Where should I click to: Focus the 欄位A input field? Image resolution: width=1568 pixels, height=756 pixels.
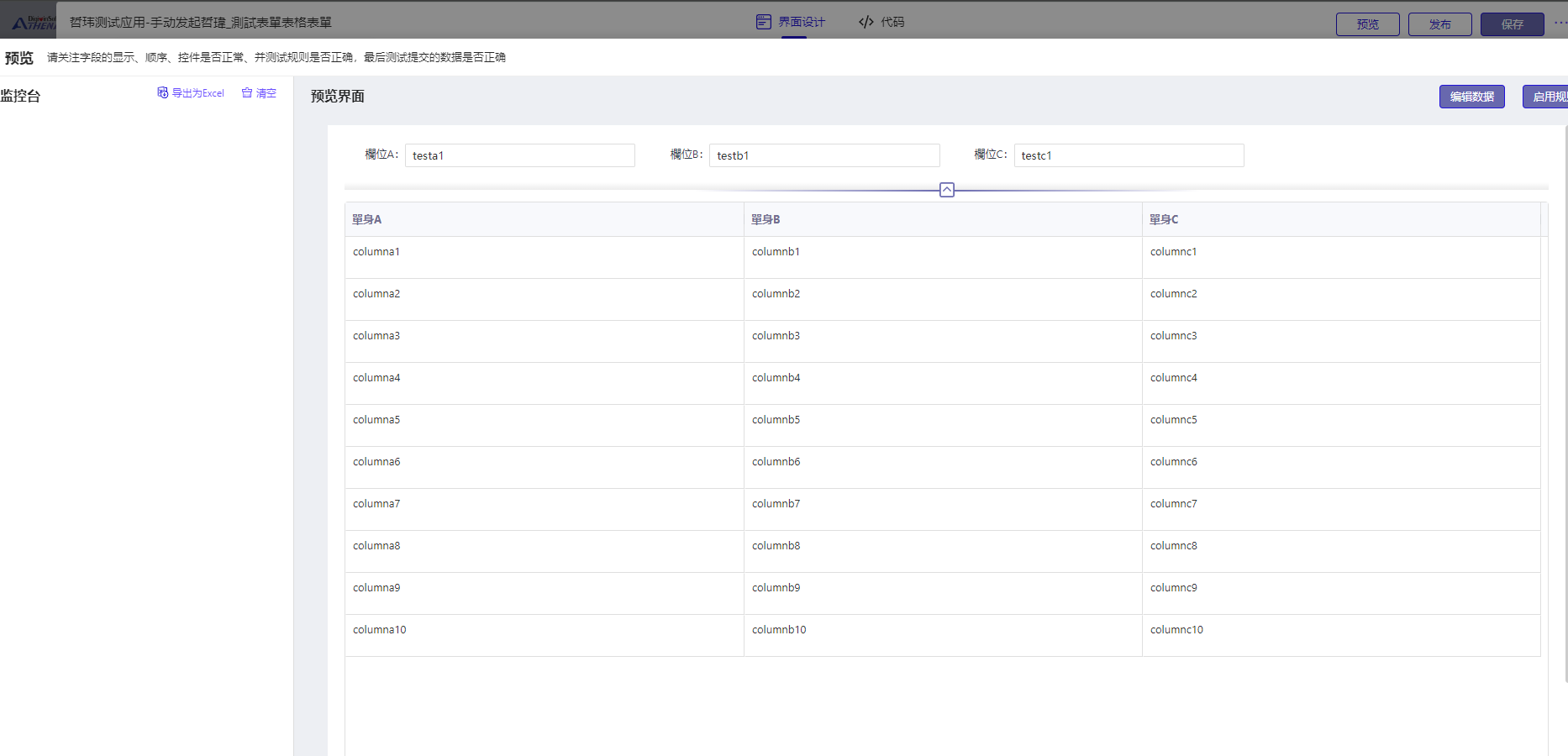(x=520, y=155)
